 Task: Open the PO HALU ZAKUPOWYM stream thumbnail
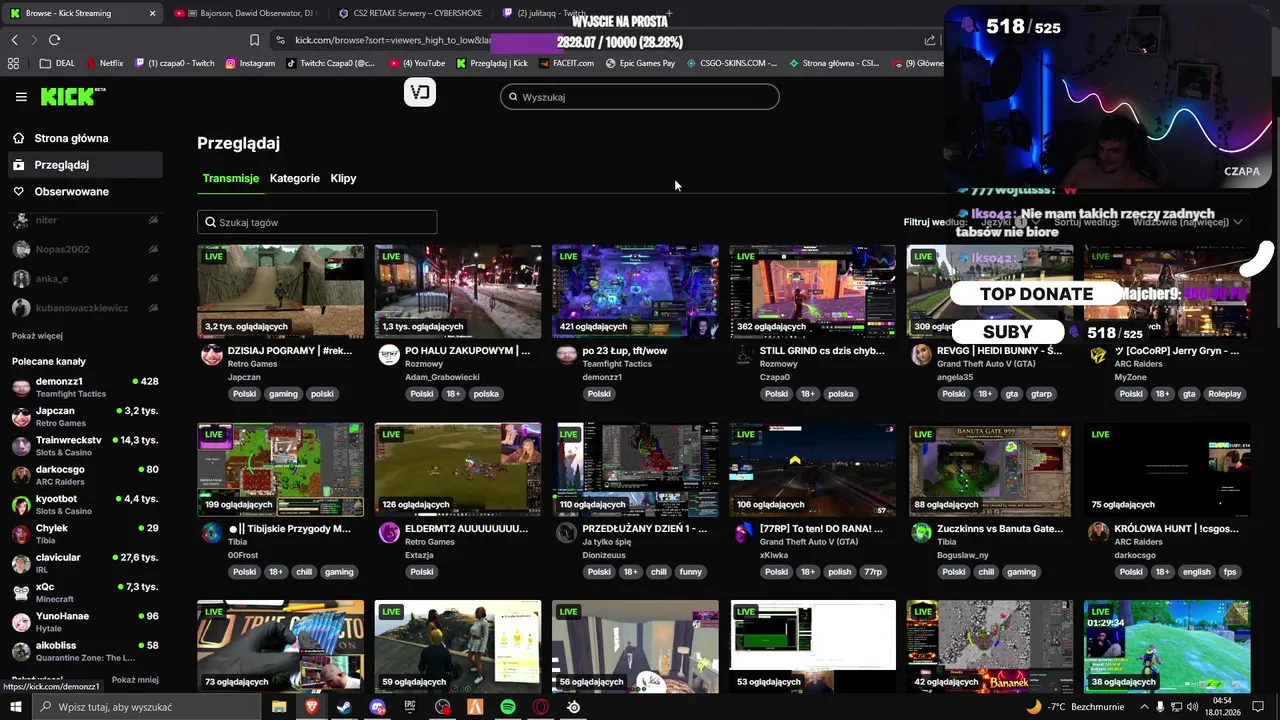(x=458, y=291)
